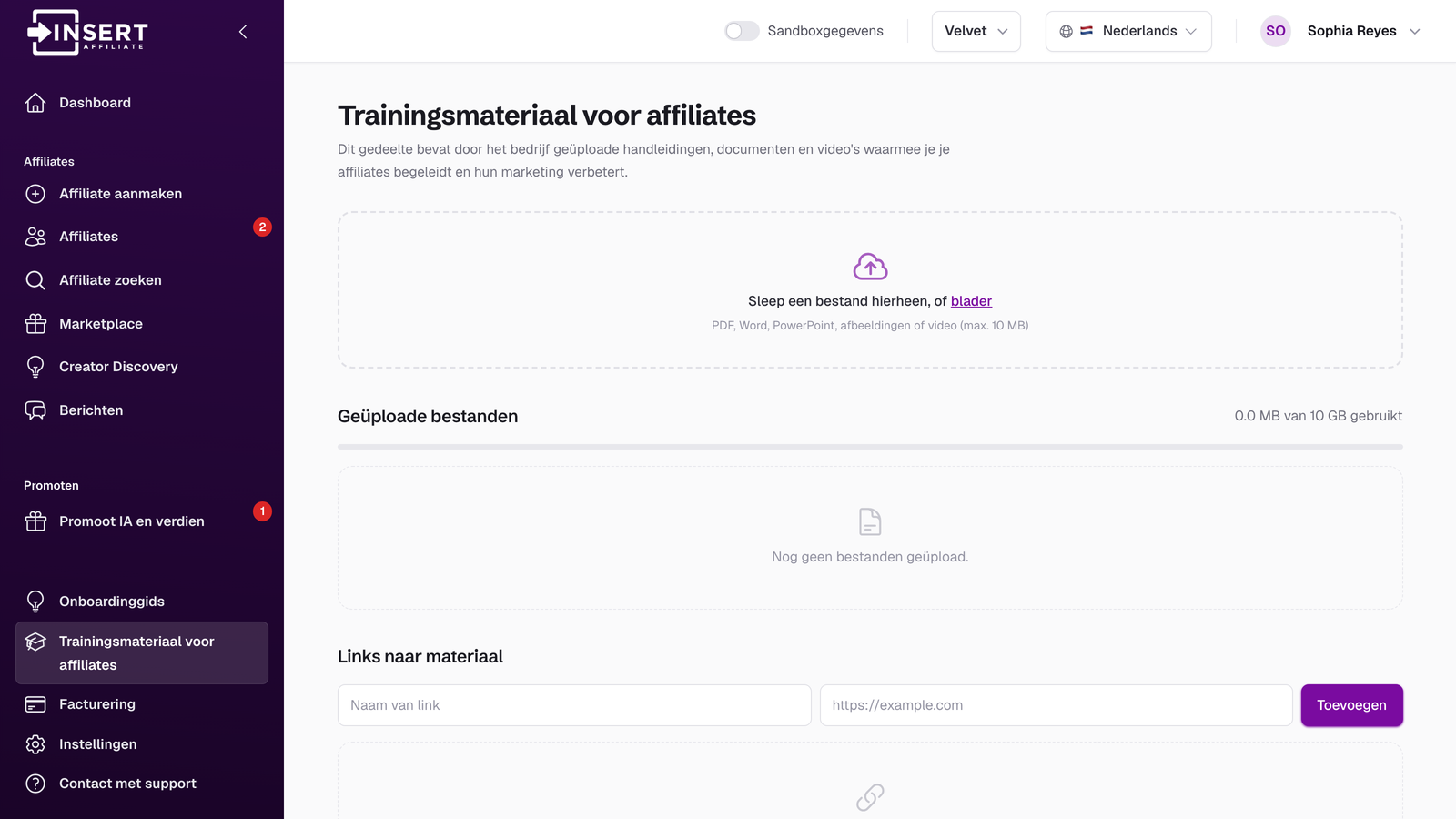Click the storage usage progress bar
The image size is (1456, 819).
coord(870,447)
